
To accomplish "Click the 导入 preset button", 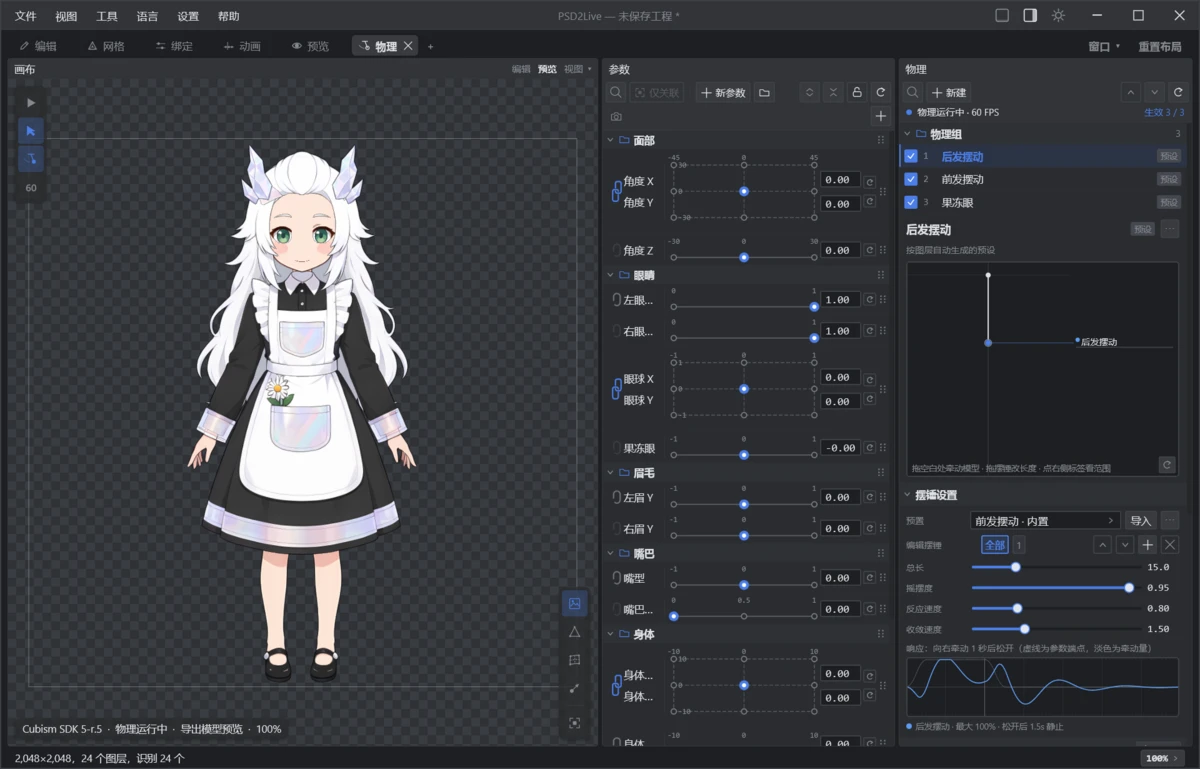I will click(1140, 520).
